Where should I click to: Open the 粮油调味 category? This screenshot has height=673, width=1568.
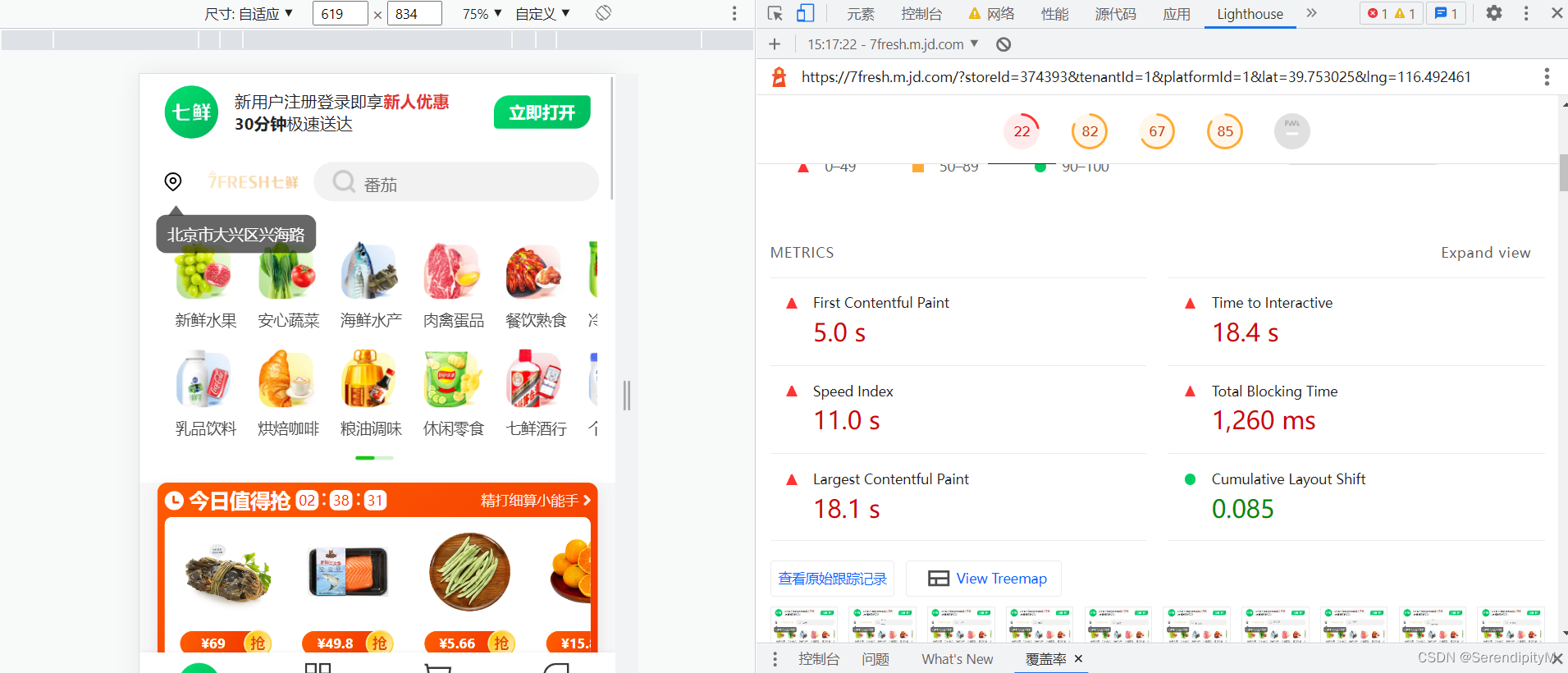pyautogui.click(x=371, y=394)
